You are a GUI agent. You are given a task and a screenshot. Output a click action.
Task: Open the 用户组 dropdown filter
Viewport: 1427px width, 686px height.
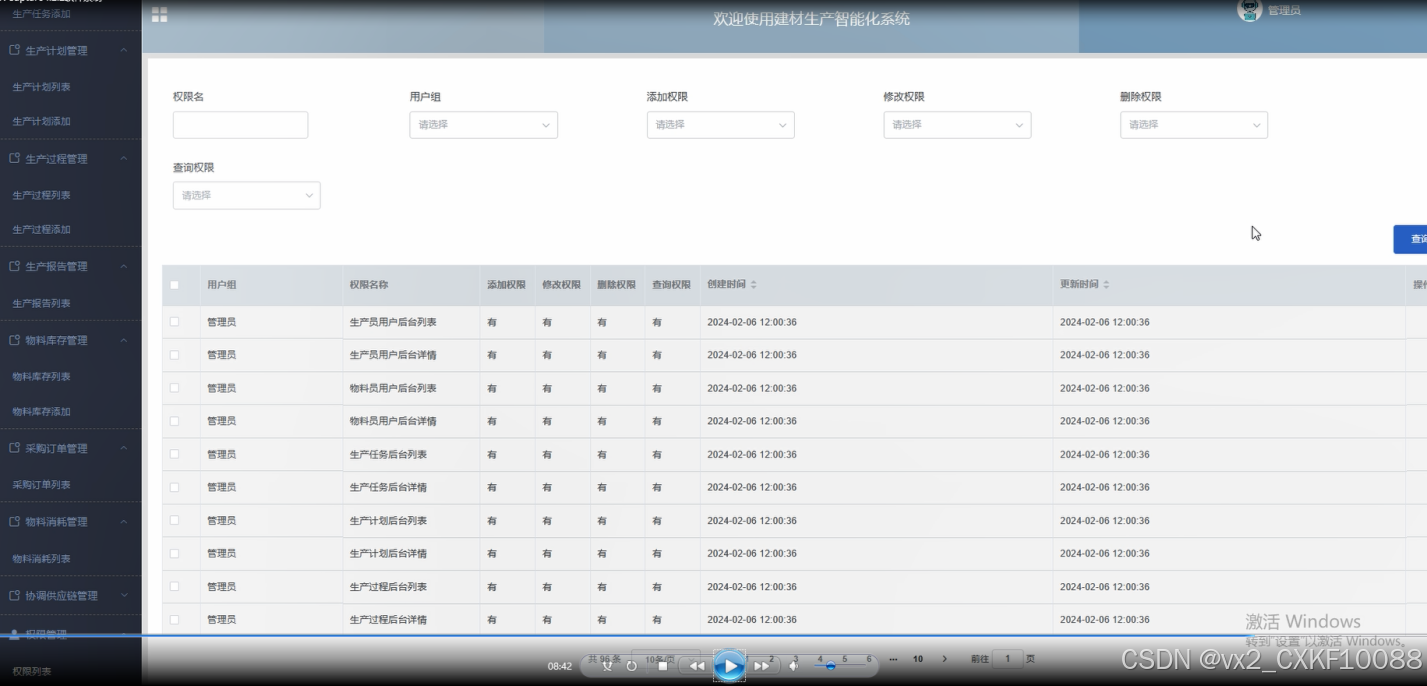pyautogui.click(x=483, y=125)
